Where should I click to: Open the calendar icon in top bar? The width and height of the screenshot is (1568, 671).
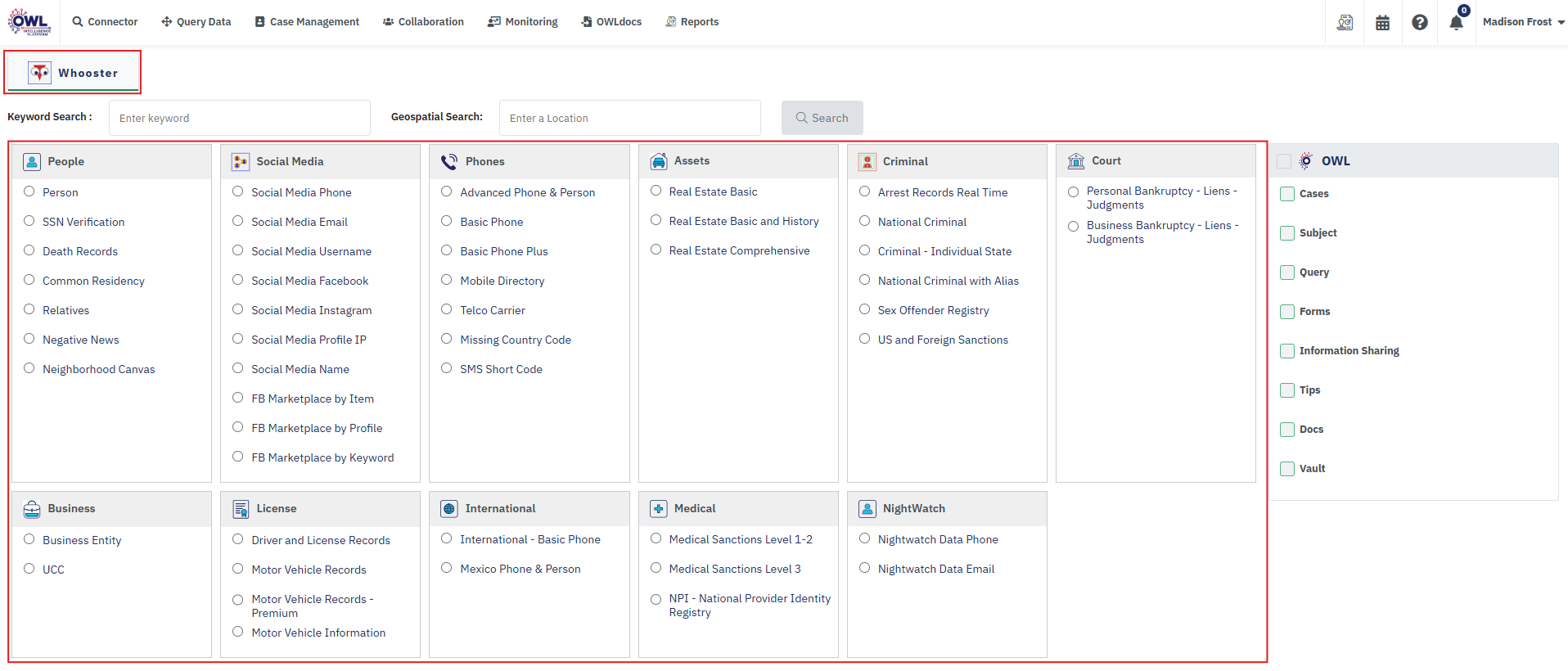[1382, 23]
